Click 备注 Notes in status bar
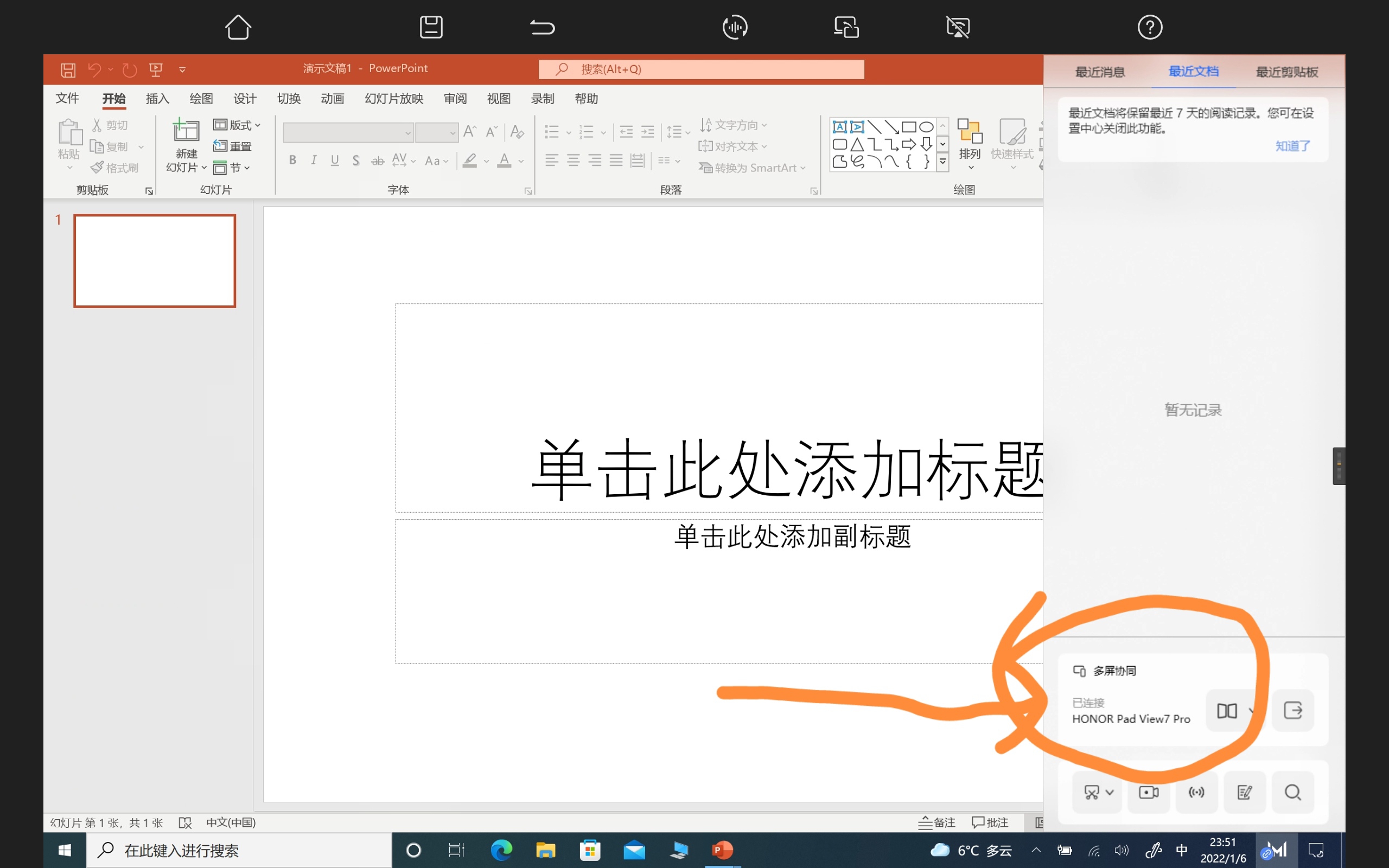This screenshot has width=1389, height=868. pyautogui.click(x=936, y=822)
